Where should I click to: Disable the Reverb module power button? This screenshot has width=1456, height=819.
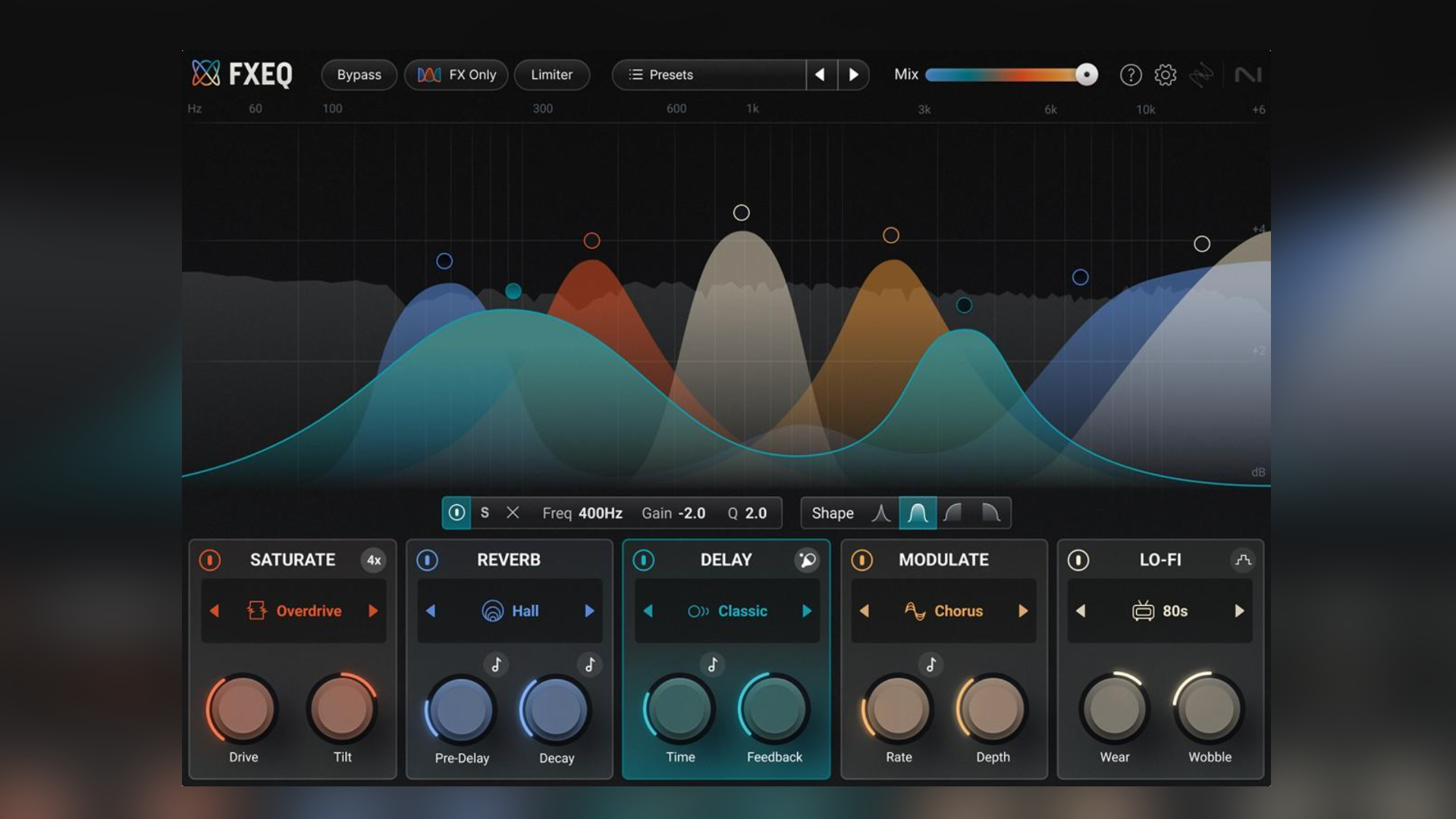point(427,560)
